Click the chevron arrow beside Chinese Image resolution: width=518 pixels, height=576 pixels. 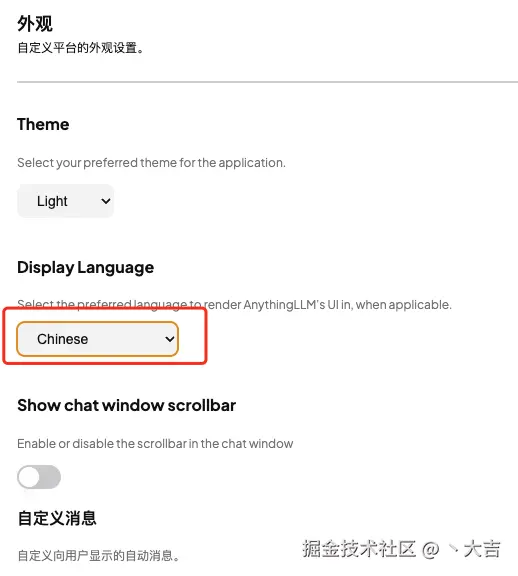(169, 339)
